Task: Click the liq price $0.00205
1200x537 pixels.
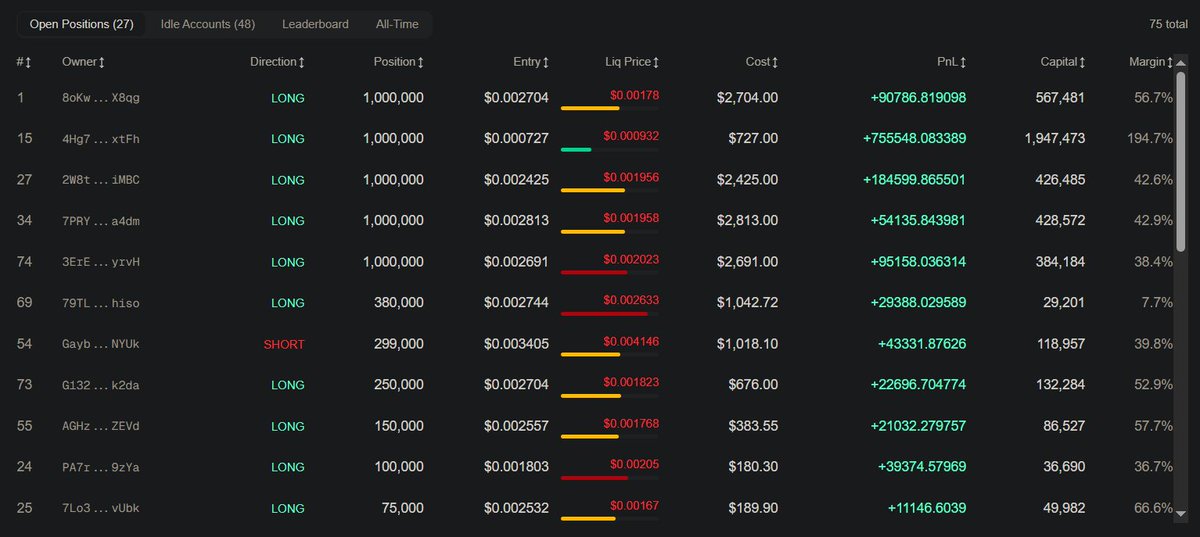Action: click(635, 464)
